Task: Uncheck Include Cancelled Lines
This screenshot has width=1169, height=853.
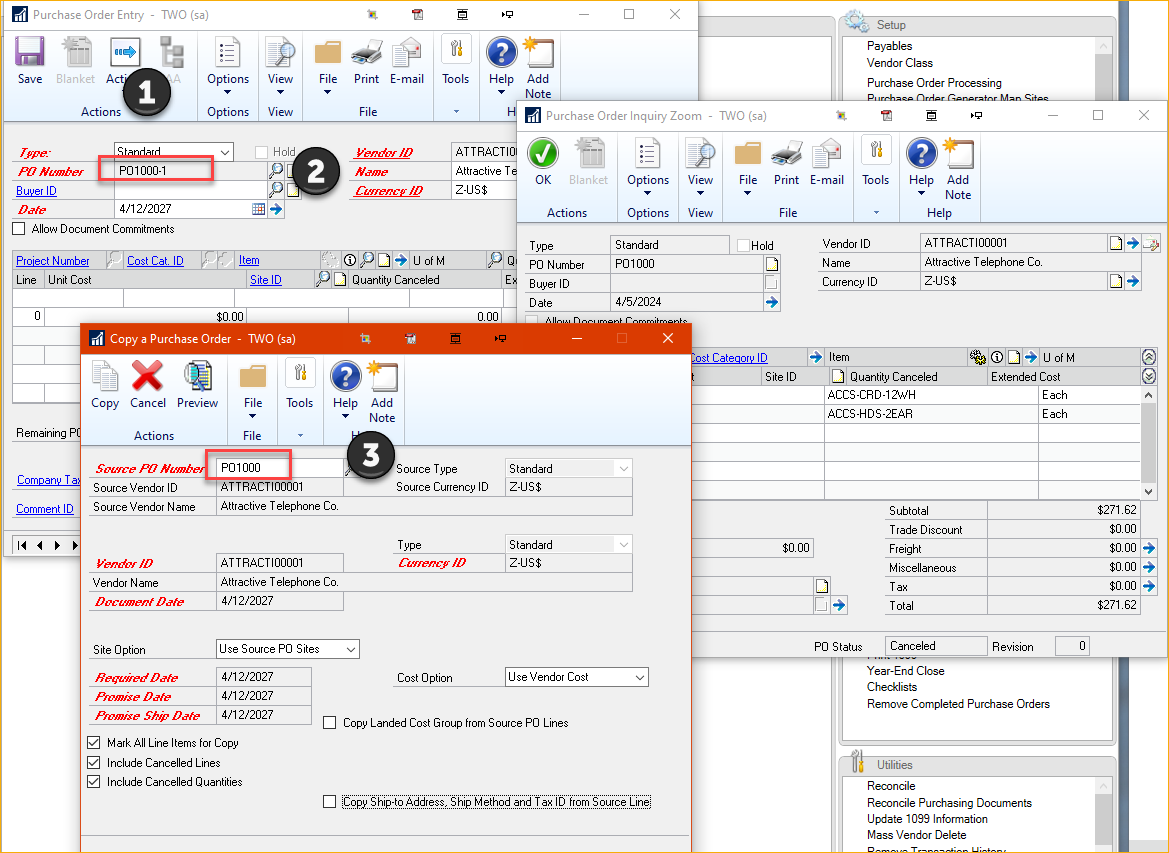Action: click(x=94, y=763)
